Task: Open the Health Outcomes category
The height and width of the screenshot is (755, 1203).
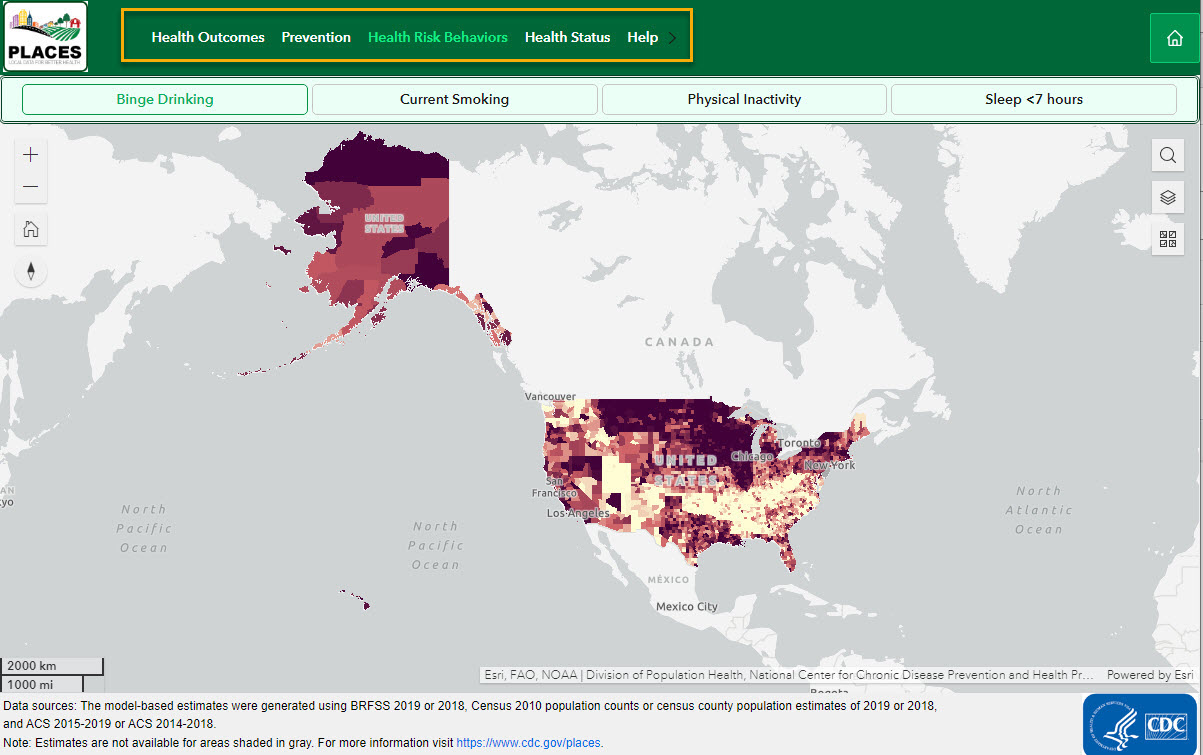Action: pos(207,37)
